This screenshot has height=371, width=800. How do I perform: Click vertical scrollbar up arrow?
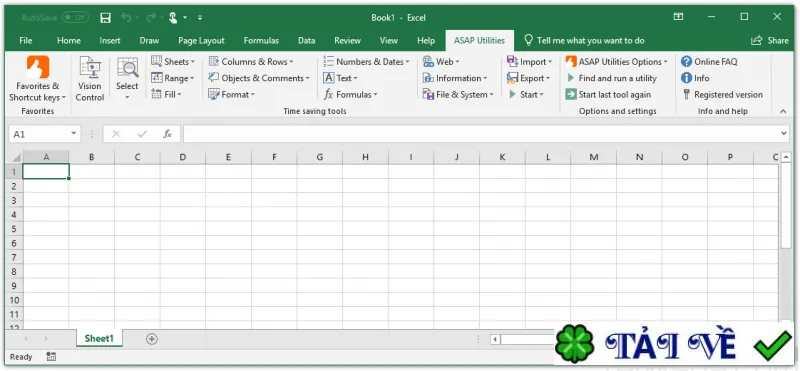point(786,157)
